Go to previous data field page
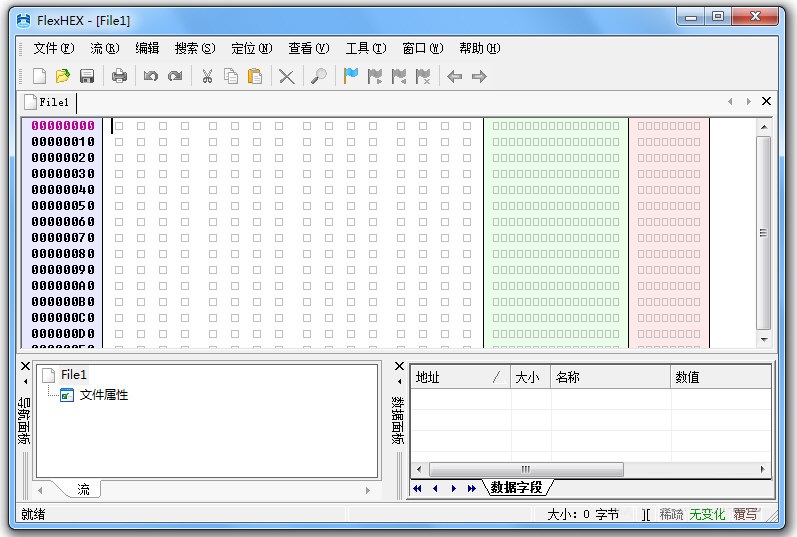 tap(435, 488)
